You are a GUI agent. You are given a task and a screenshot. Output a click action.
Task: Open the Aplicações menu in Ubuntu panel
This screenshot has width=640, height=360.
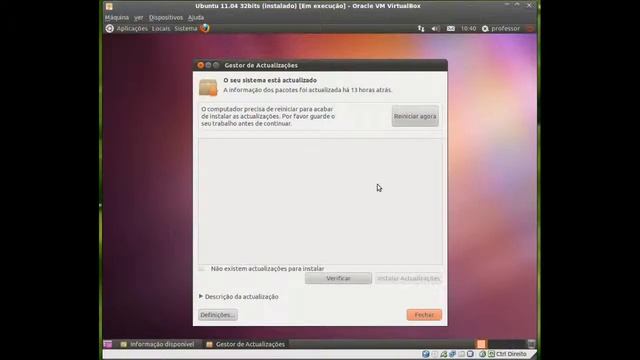tap(132, 29)
